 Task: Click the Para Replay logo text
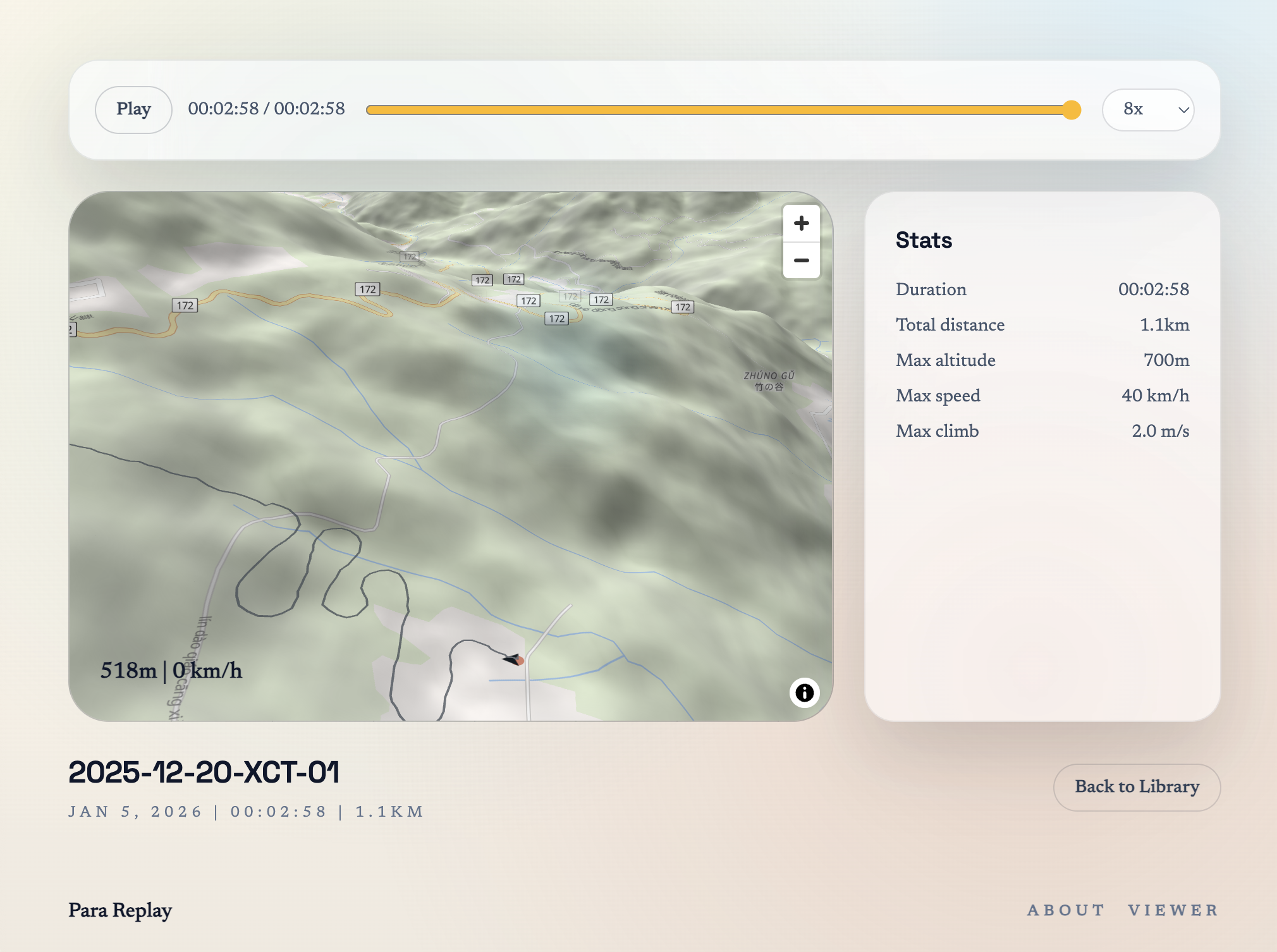[x=120, y=910]
